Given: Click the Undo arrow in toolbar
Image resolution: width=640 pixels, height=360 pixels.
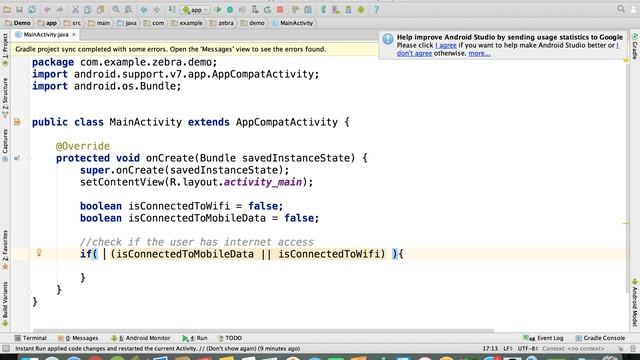Looking at the screenshot, I should tap(47, 9).
